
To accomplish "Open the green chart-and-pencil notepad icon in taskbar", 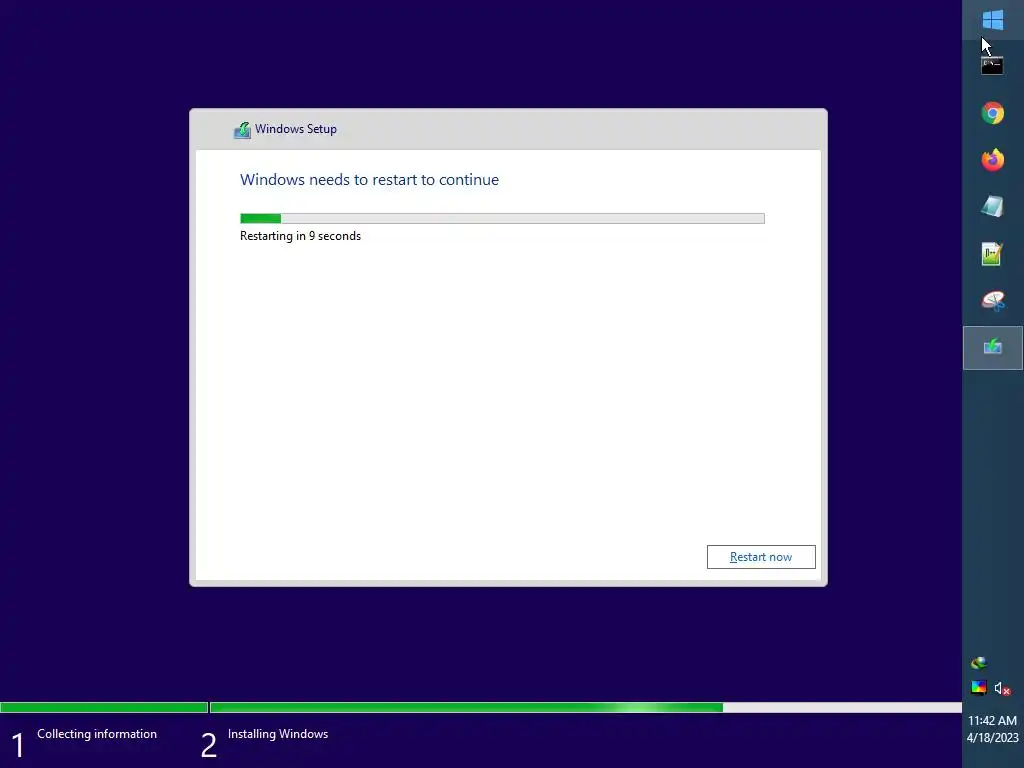I will (993, 253).
